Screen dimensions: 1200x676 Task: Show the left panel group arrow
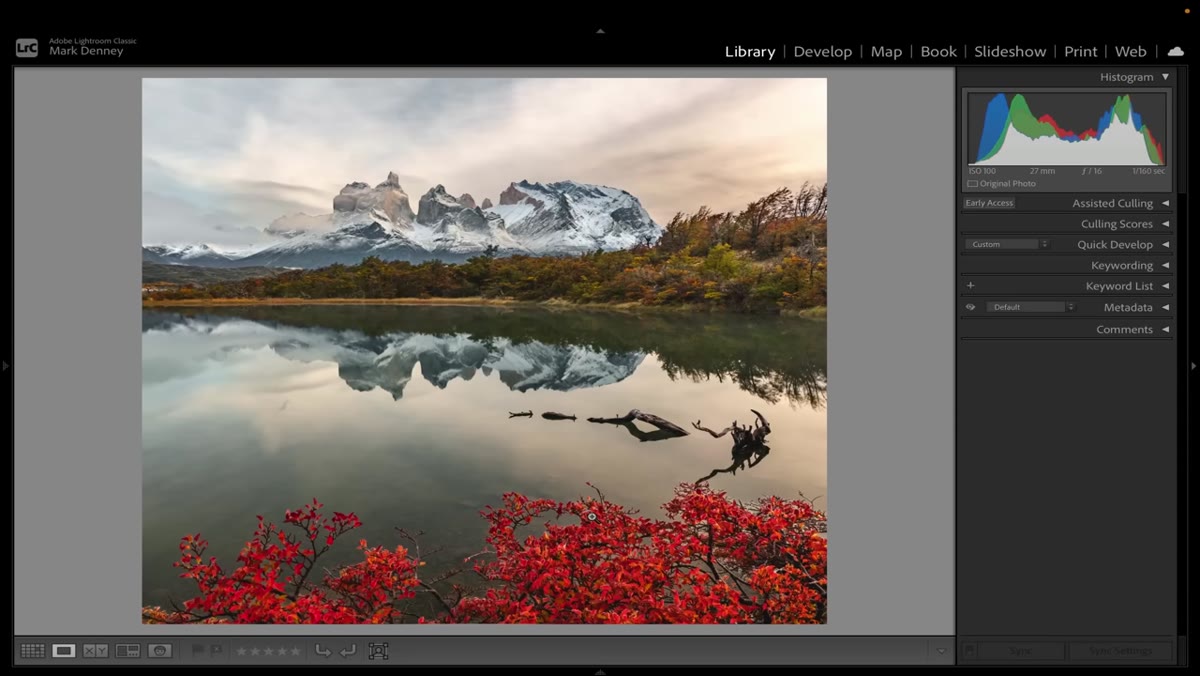tap(5, 366)
